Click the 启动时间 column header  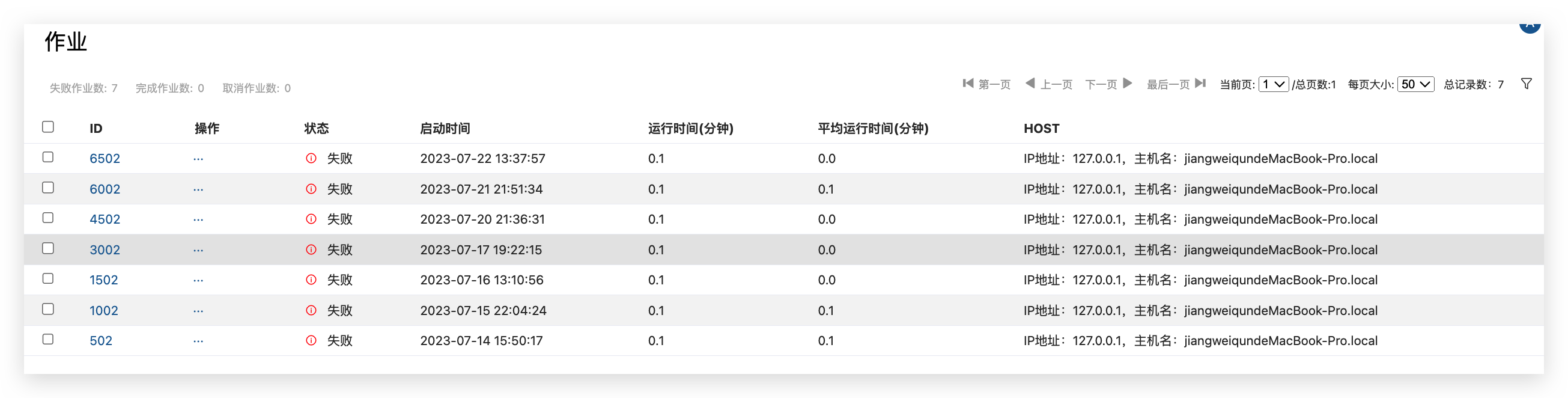tap(445, 129)
